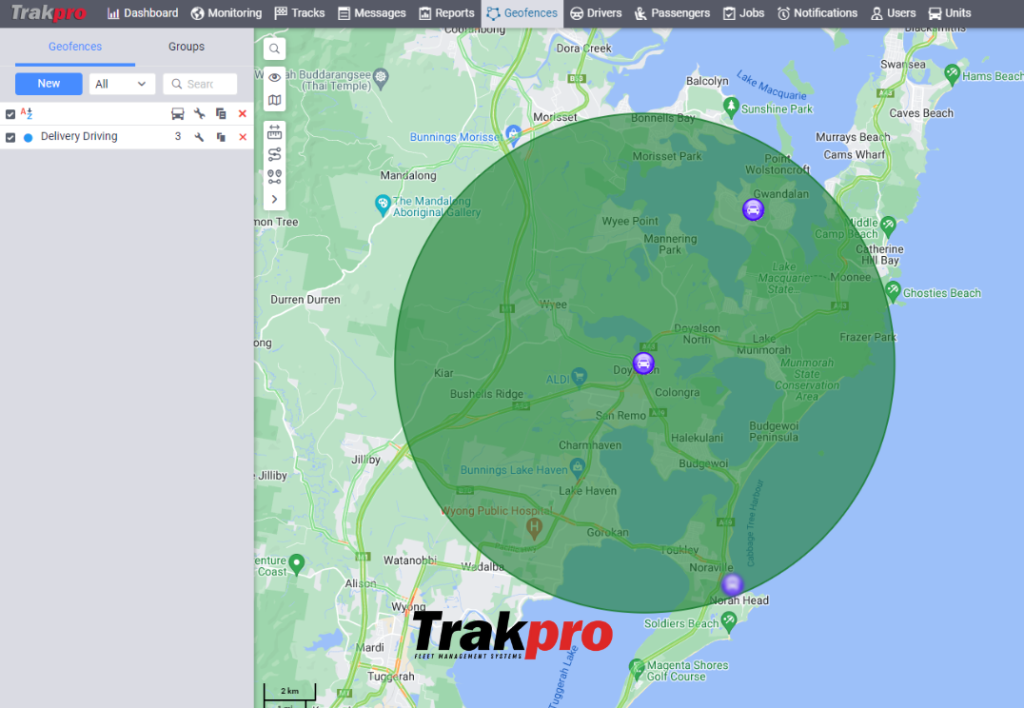Uncheck the Delivery Driving geofence checkbox
1024x708 pixels.
(x=10, y=137)
